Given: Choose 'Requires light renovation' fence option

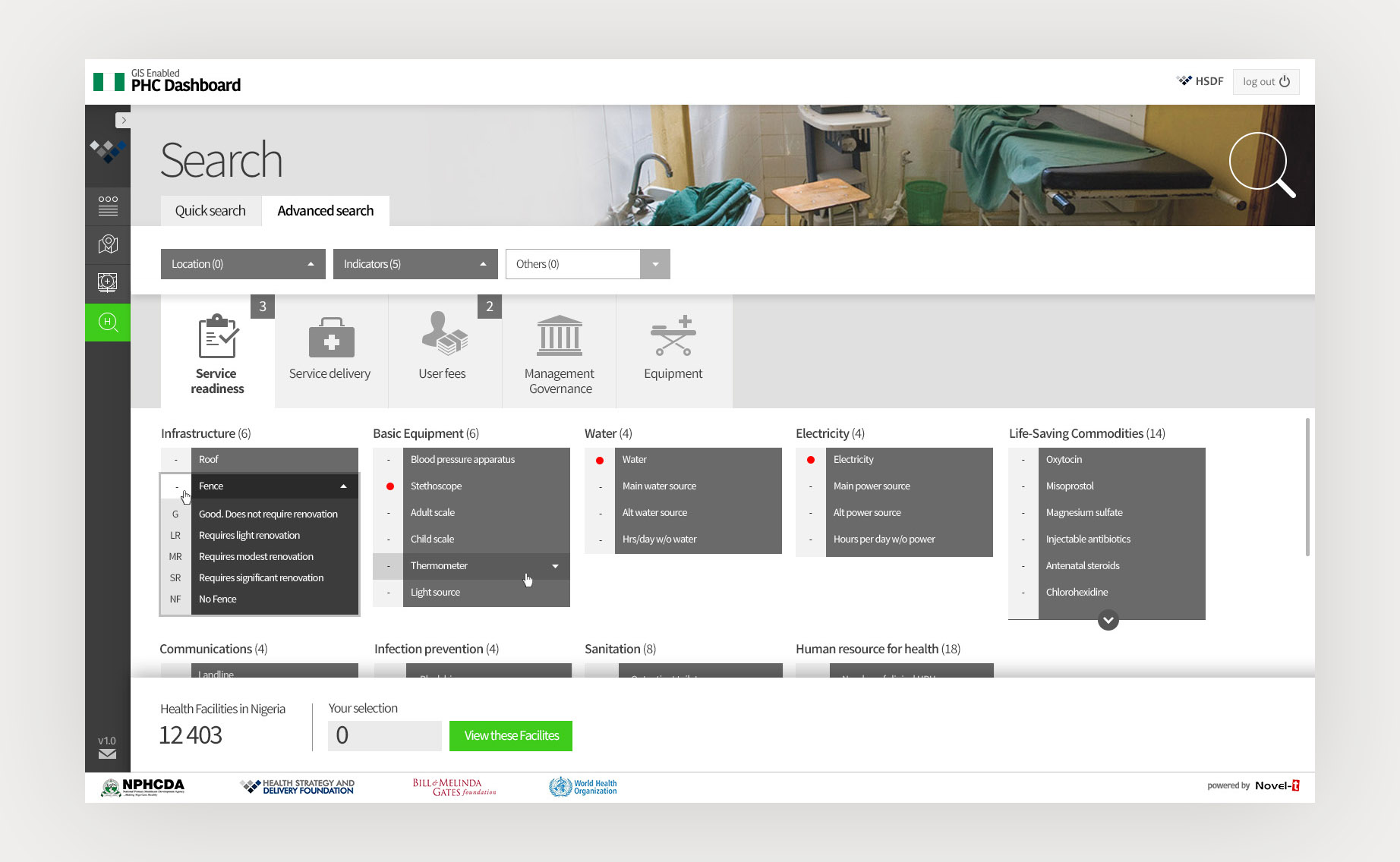Looking at the screenshot, I should click(x=250, y=536).
